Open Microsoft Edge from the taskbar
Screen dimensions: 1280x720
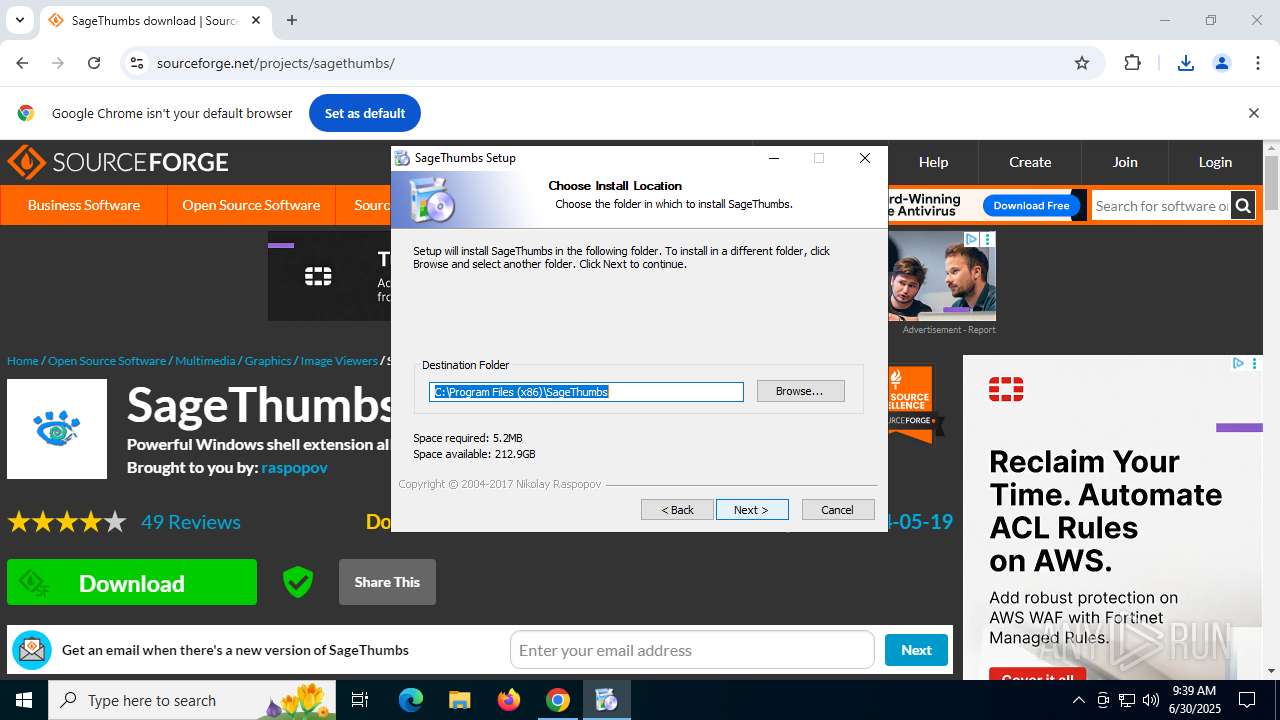[x=411, y=700]
